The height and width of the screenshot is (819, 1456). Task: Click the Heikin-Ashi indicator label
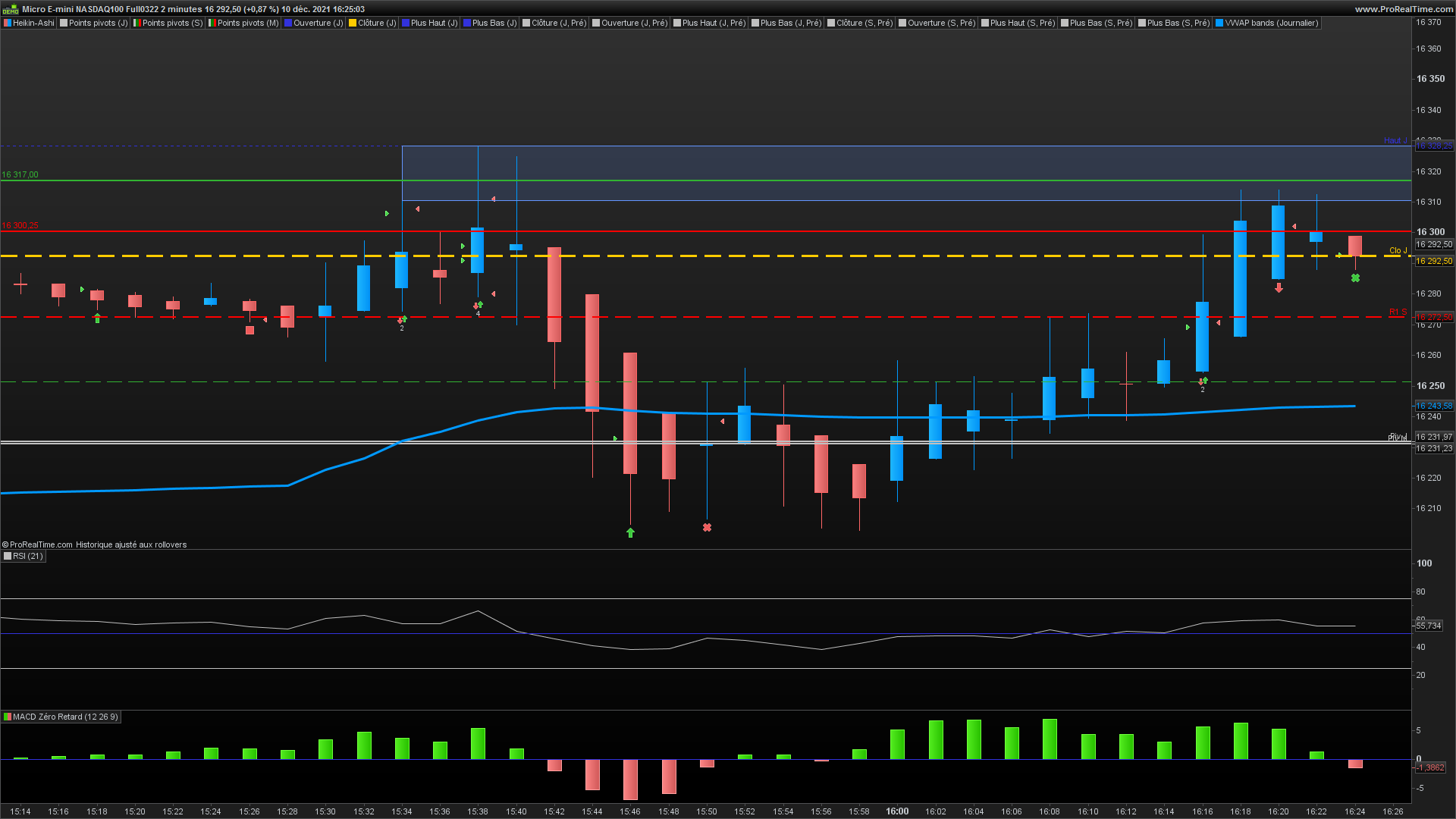[33, 23]
